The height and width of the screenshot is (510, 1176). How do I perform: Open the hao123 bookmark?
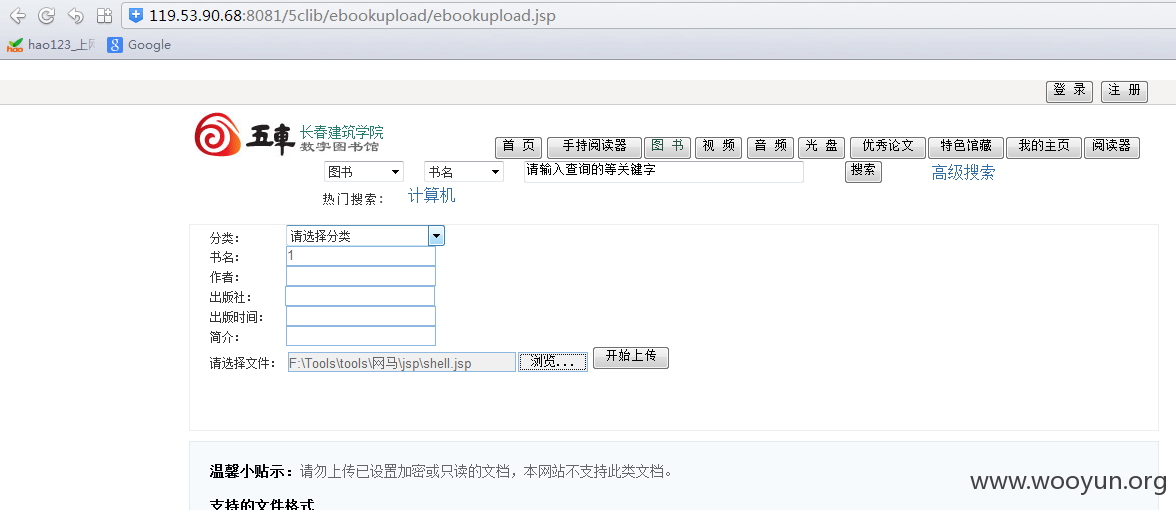tap(51, 45)
